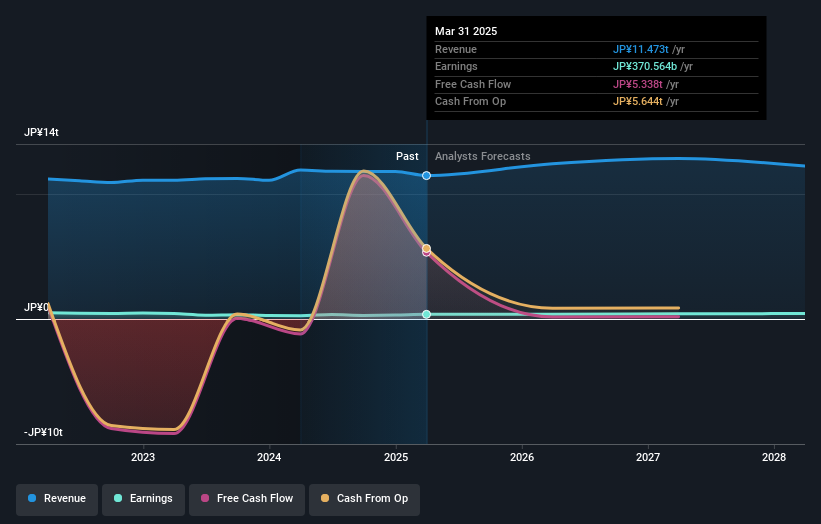Viewport: 821px width, 524px height.
Task: Click the JP¥370.564b earnings value
Action: [x=645, y=66]
